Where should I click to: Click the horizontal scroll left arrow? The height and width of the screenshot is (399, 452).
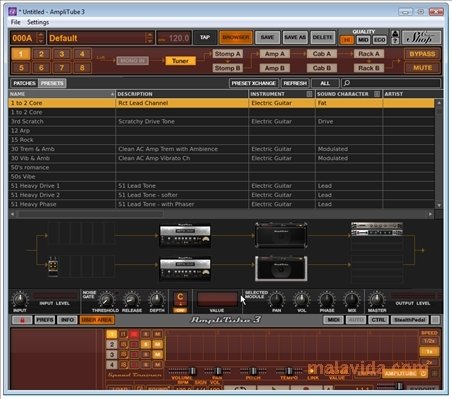13,214
